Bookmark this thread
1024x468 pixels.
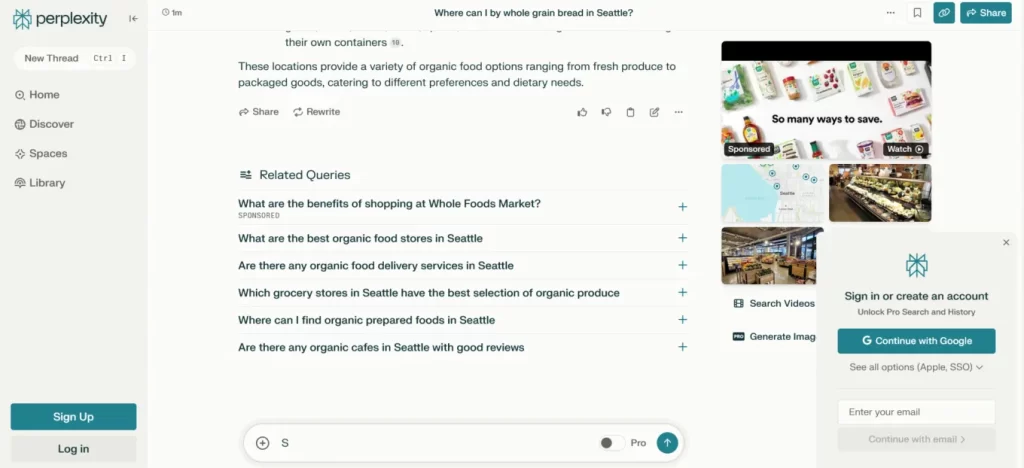point(917,13)
